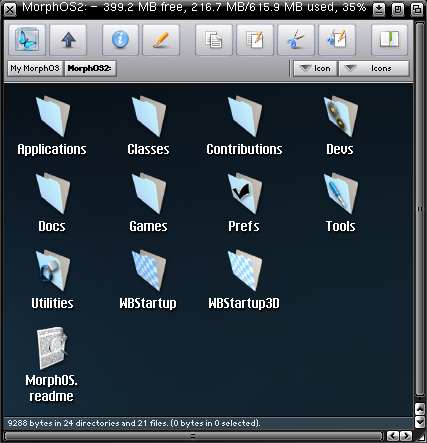Click the scroll up arrow button

point(420,409)
